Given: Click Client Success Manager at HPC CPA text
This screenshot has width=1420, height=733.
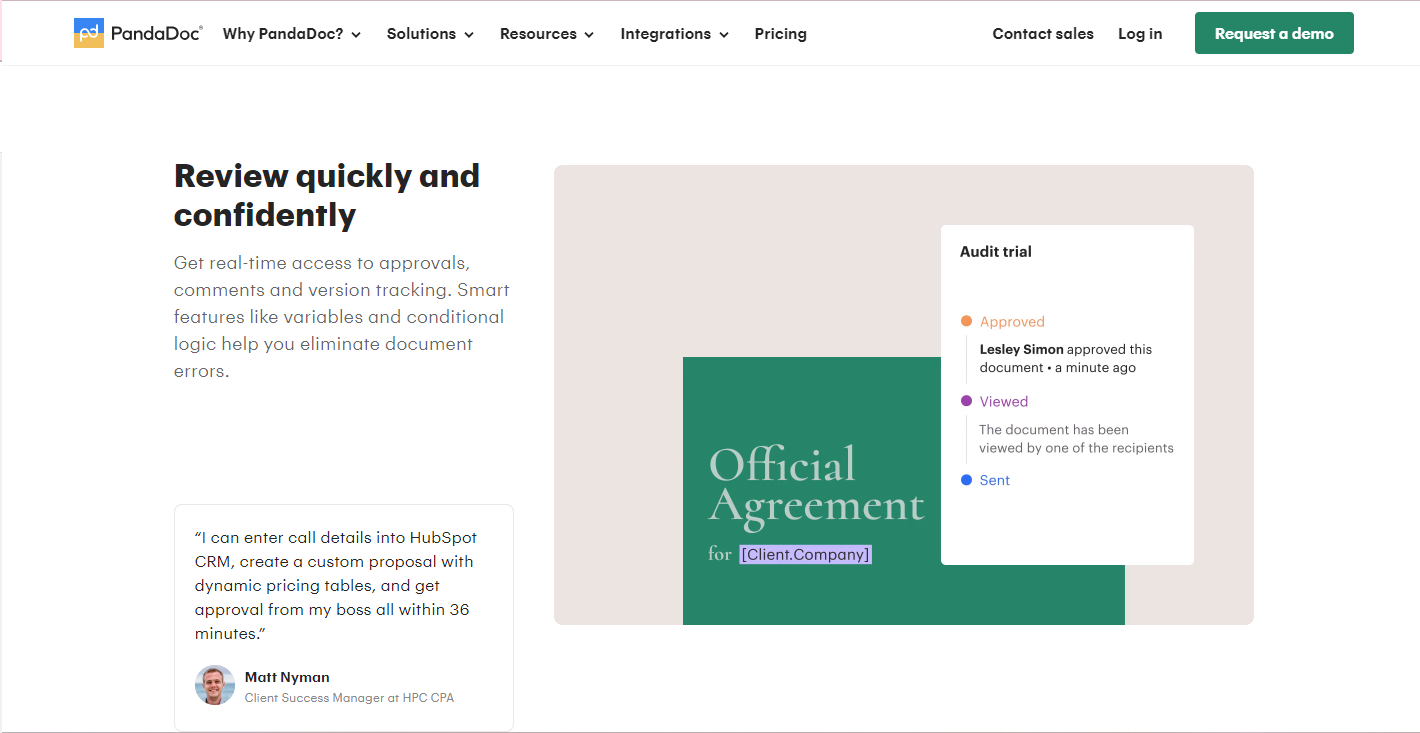Looking at the screenshot, I should coord(349,698).
